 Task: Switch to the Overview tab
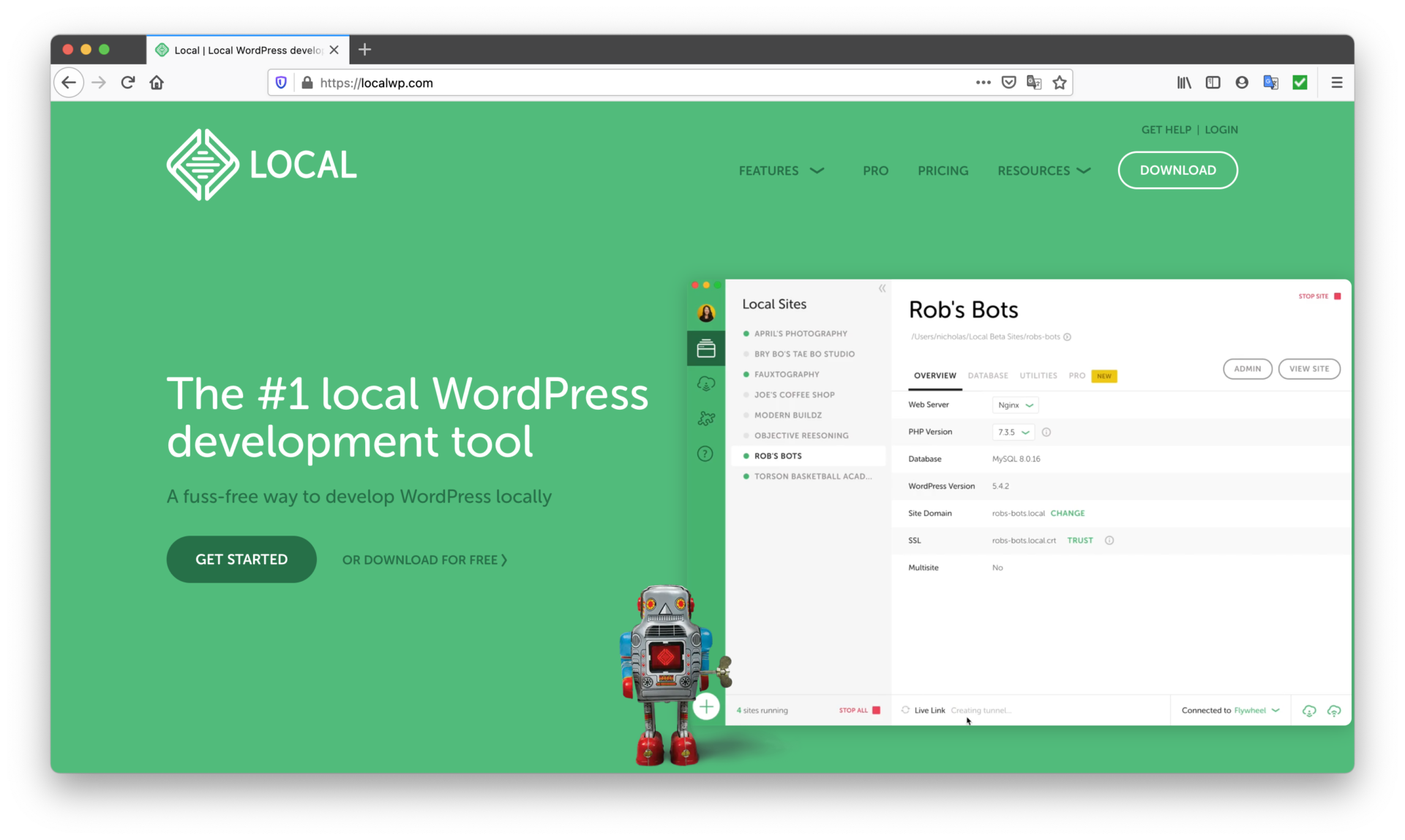pyautogui.click(x=934, y=376)
